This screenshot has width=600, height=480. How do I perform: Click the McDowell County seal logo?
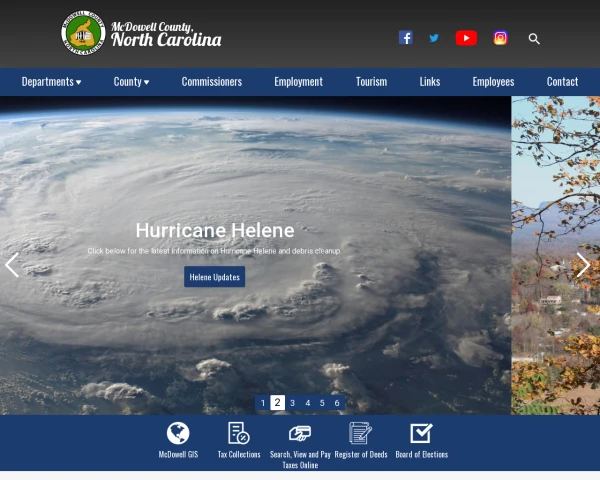point(83,33)
